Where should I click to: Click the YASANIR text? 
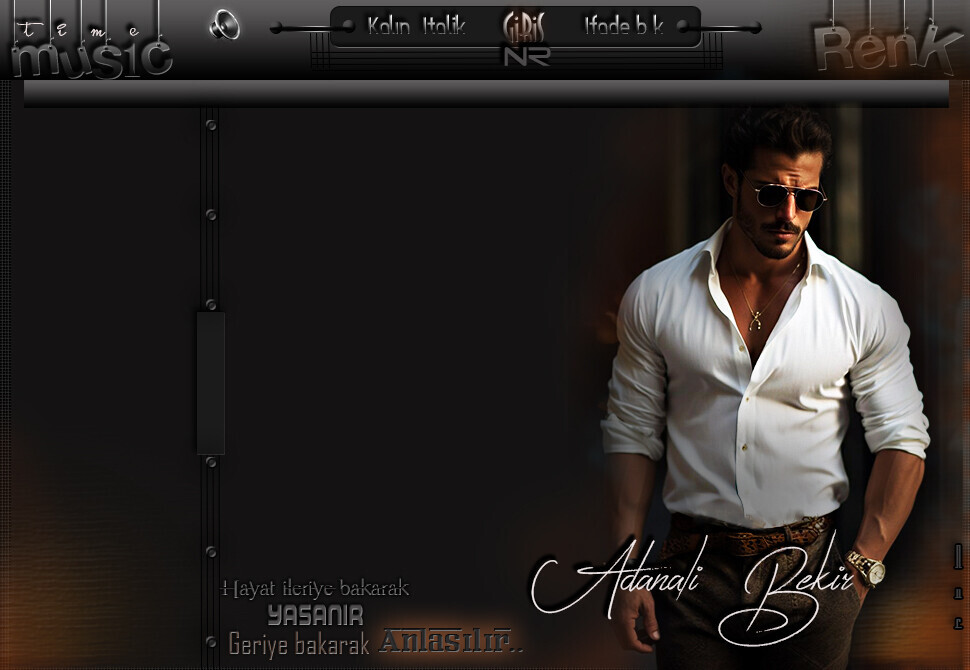tap(315, 615)
